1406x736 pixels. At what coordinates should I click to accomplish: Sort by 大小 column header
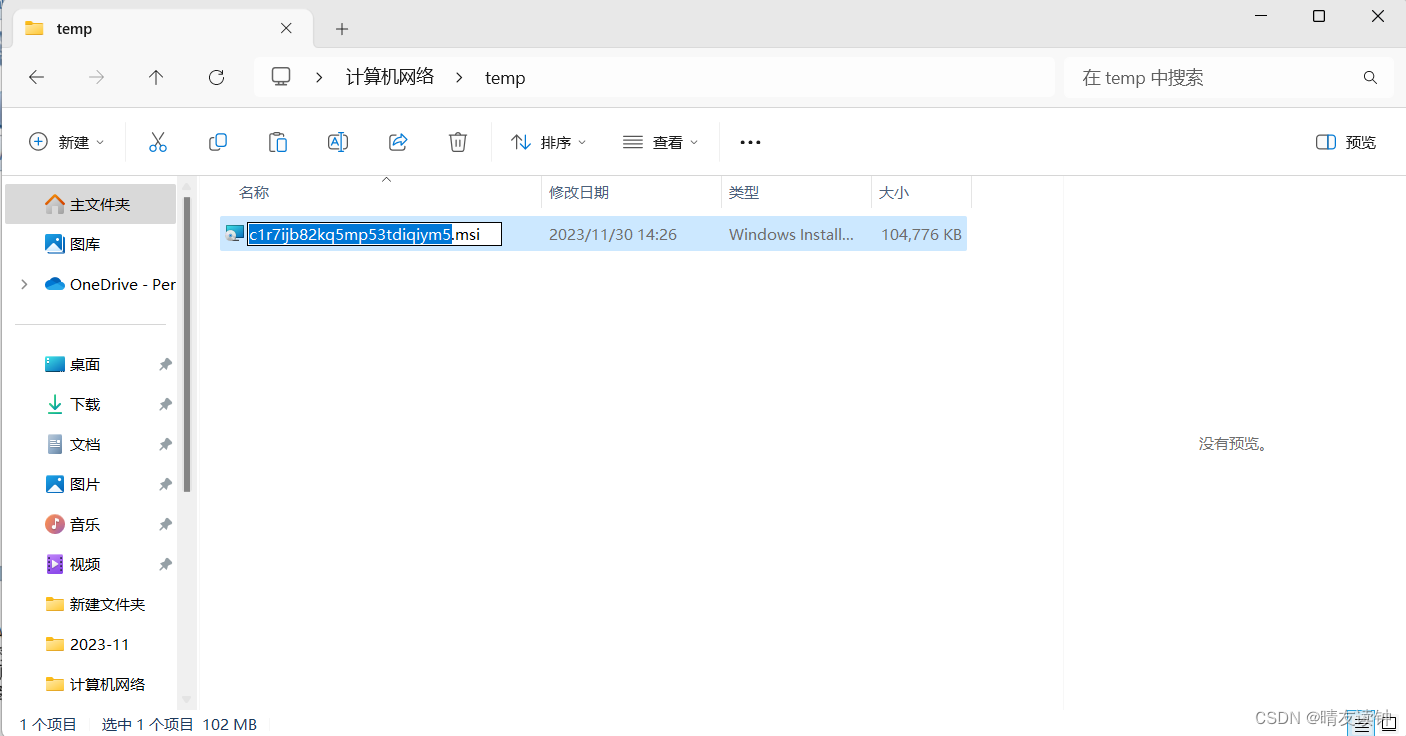click(x=894, y=192)
